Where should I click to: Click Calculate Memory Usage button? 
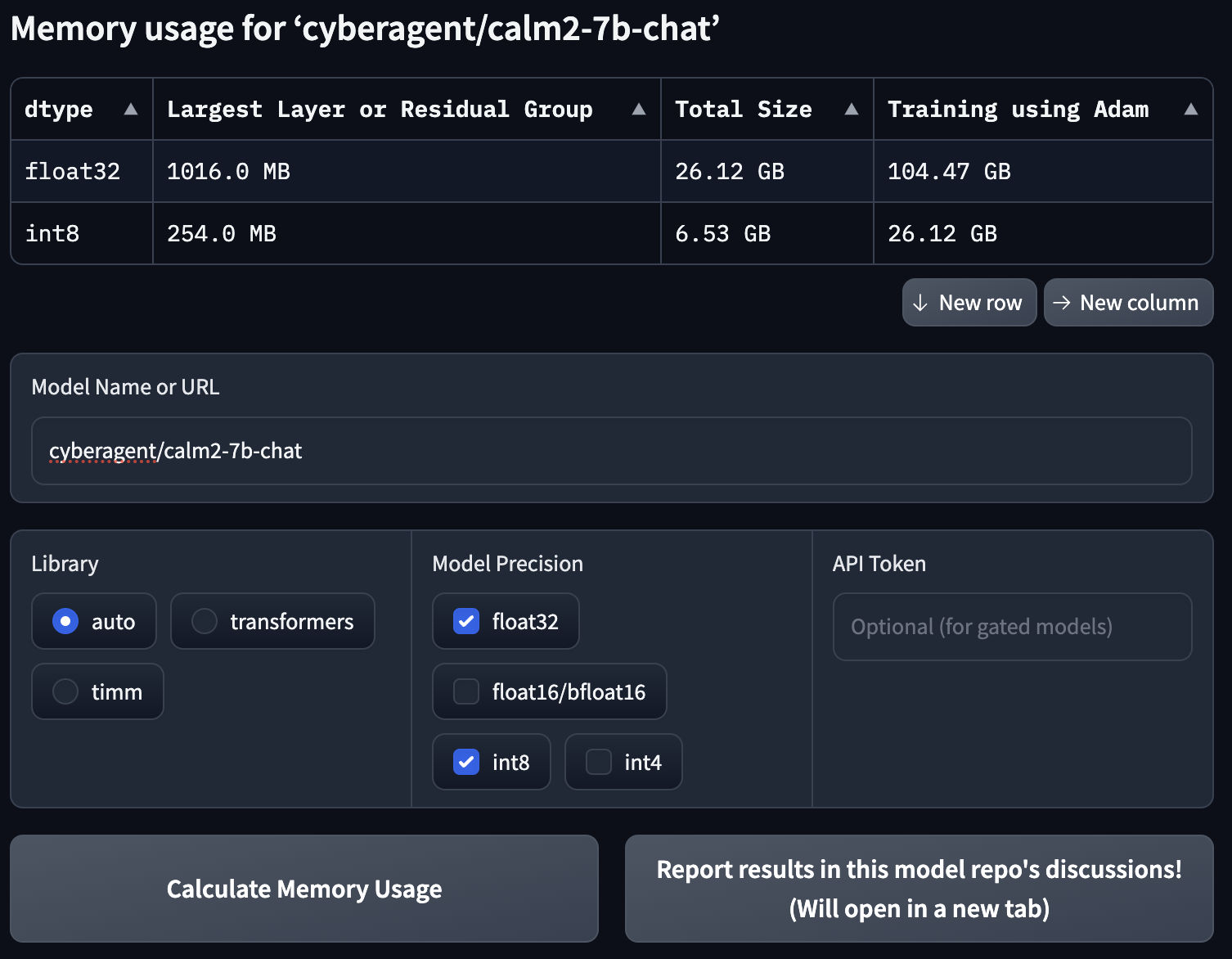[x=304, y=889]
